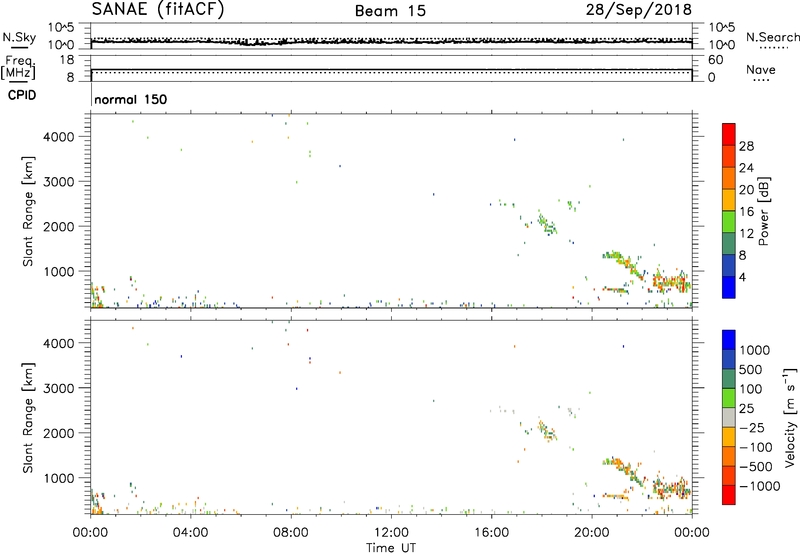Pick the light green 12–16 dB Power segment
The image size is (800, 554).
[x=729, y=221]
